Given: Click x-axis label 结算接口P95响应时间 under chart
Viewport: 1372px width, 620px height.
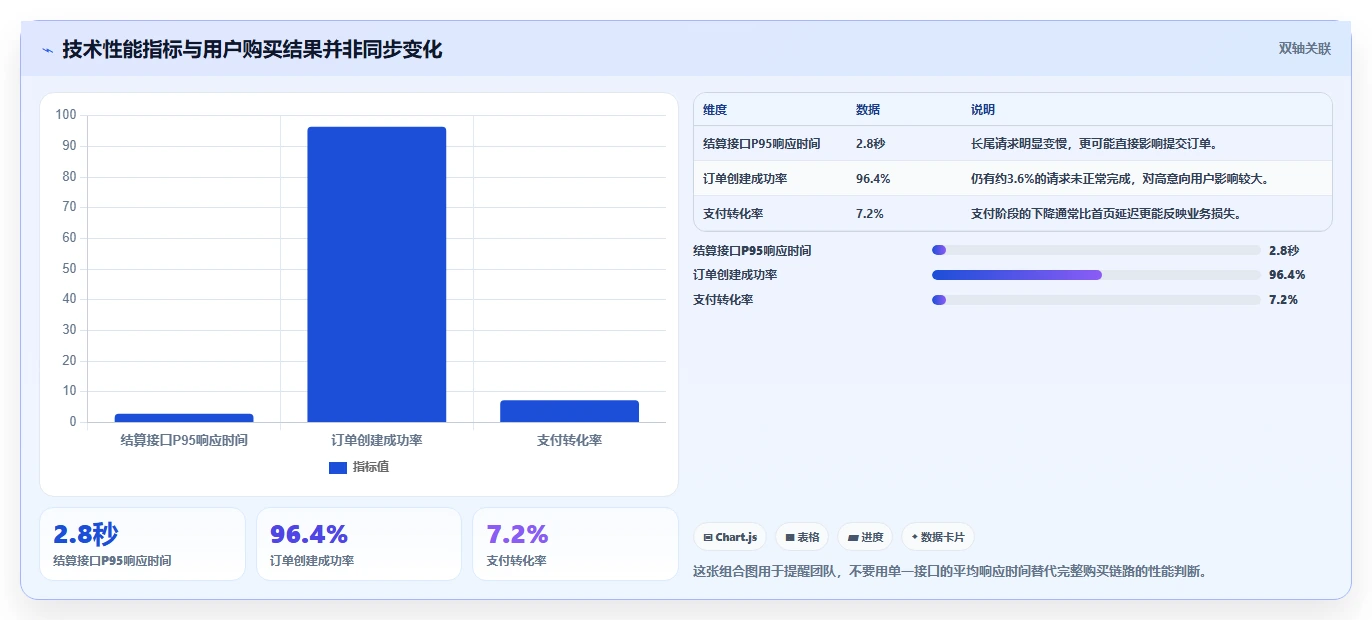Looking at the screenshot, I should click(x=184, y=440).
